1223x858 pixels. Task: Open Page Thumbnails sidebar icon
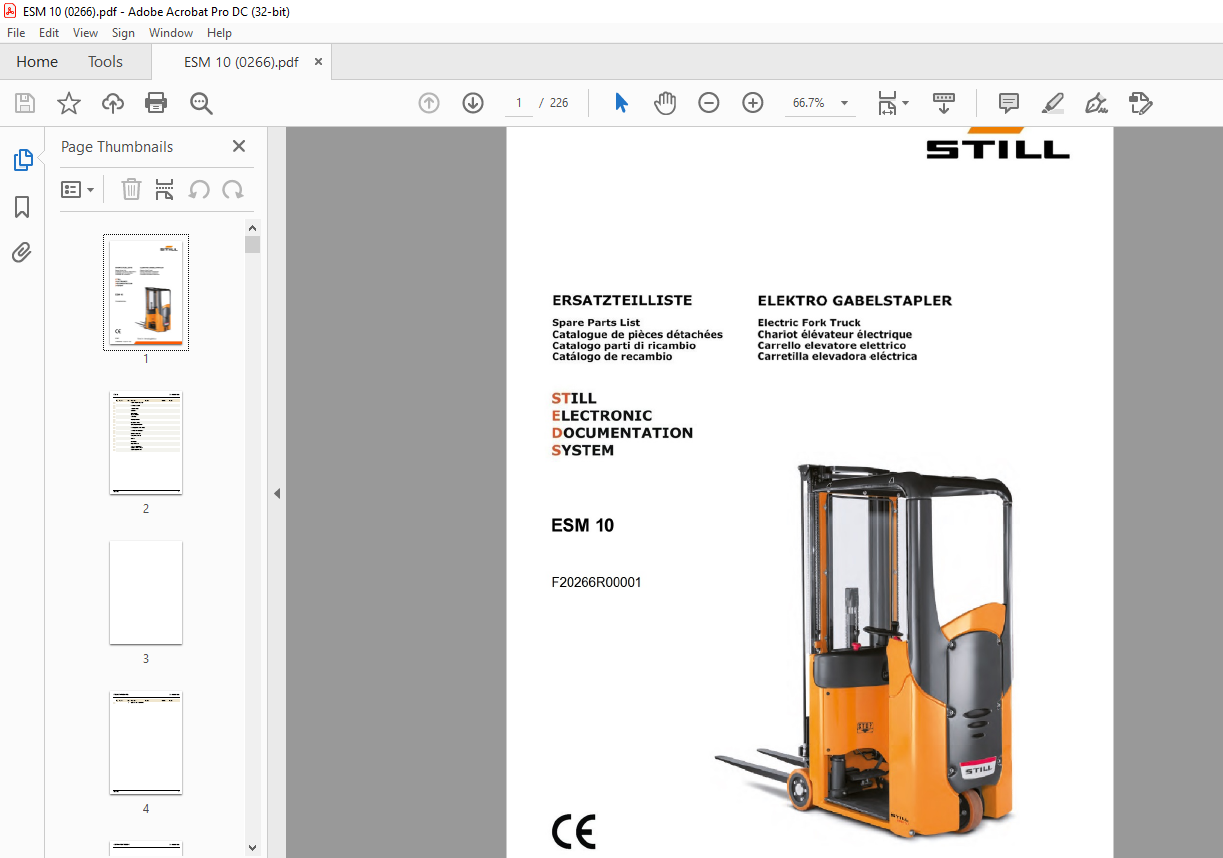[x=22, y=160]
